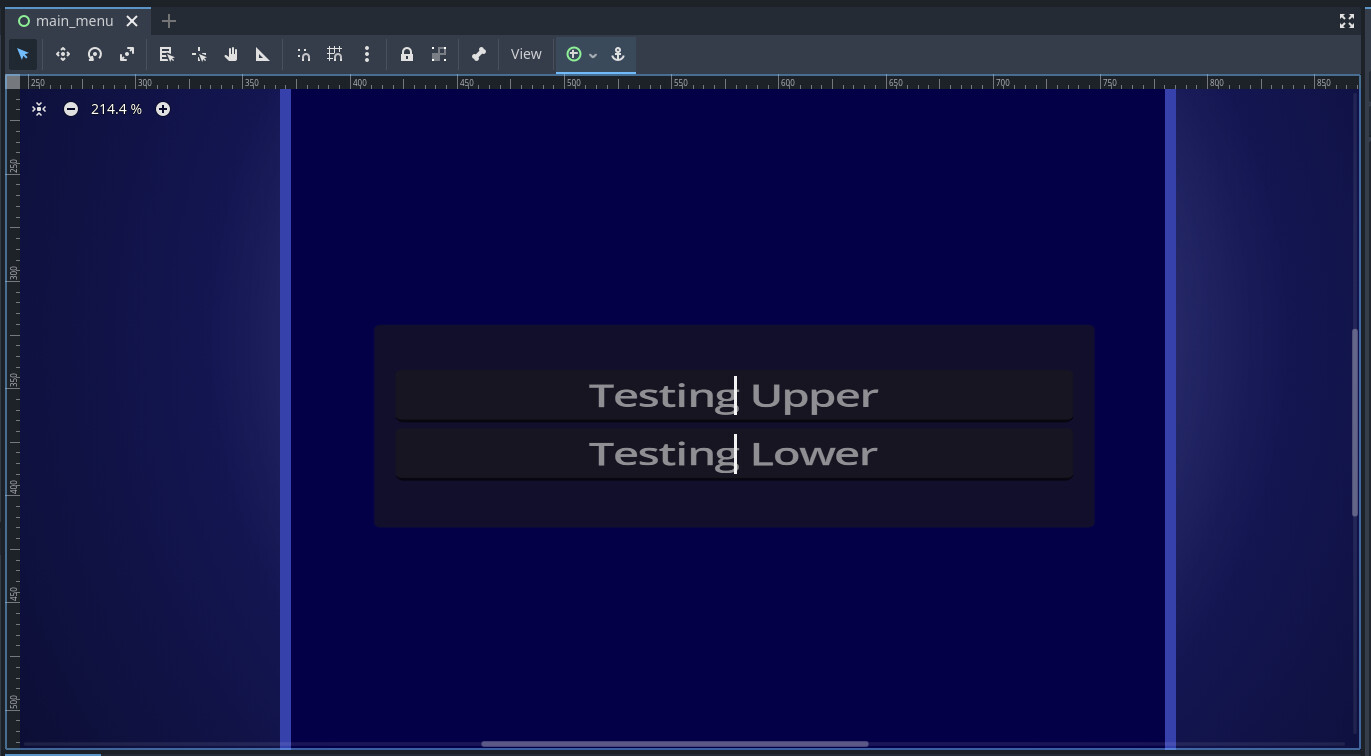Lock the selected node with padlock icon

click(407, 54)
